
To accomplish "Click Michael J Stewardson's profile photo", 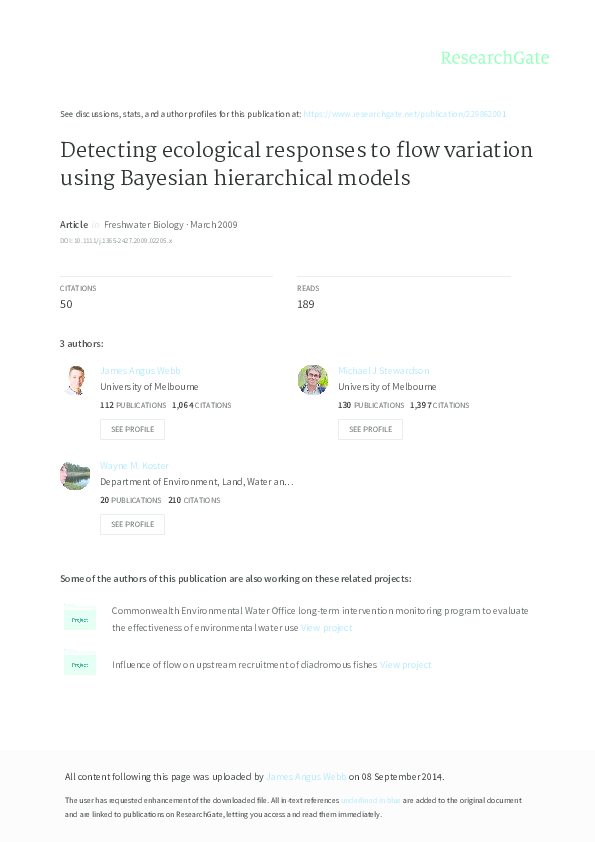I will click(313, 380).
